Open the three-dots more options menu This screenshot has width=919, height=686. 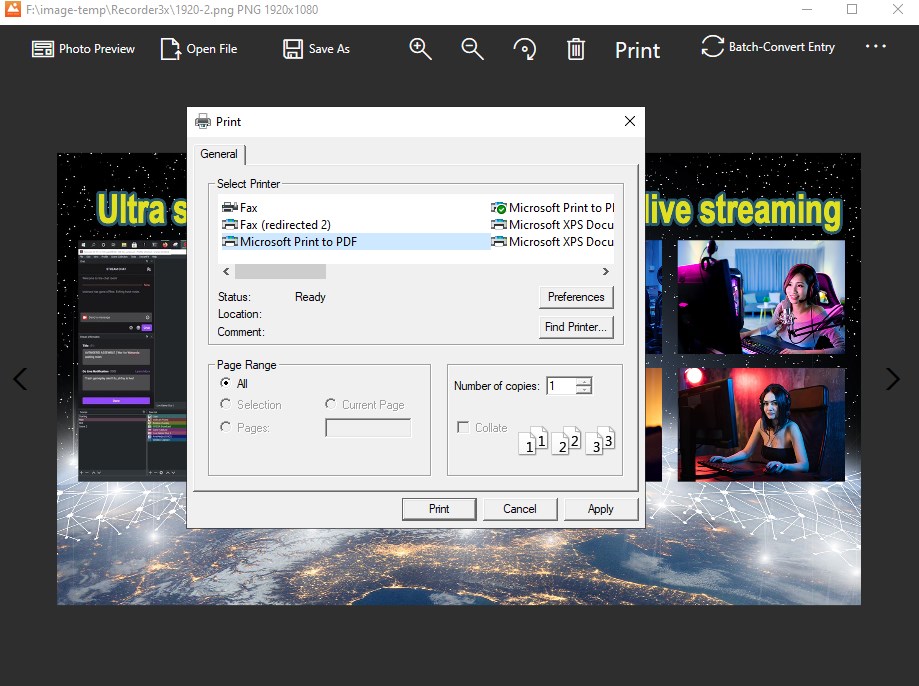(x=876, y=46)
